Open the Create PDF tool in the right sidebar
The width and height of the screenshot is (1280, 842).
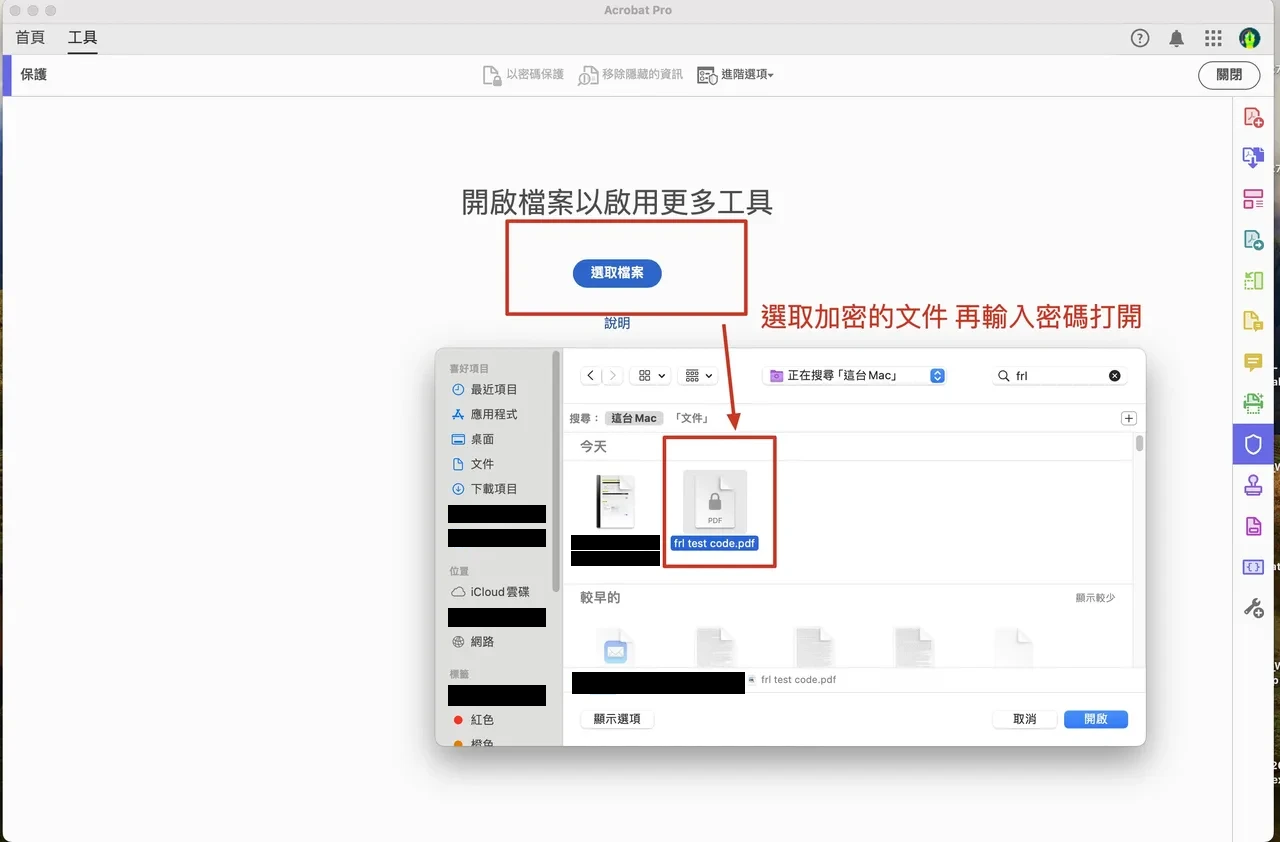tap(1253, 117)
